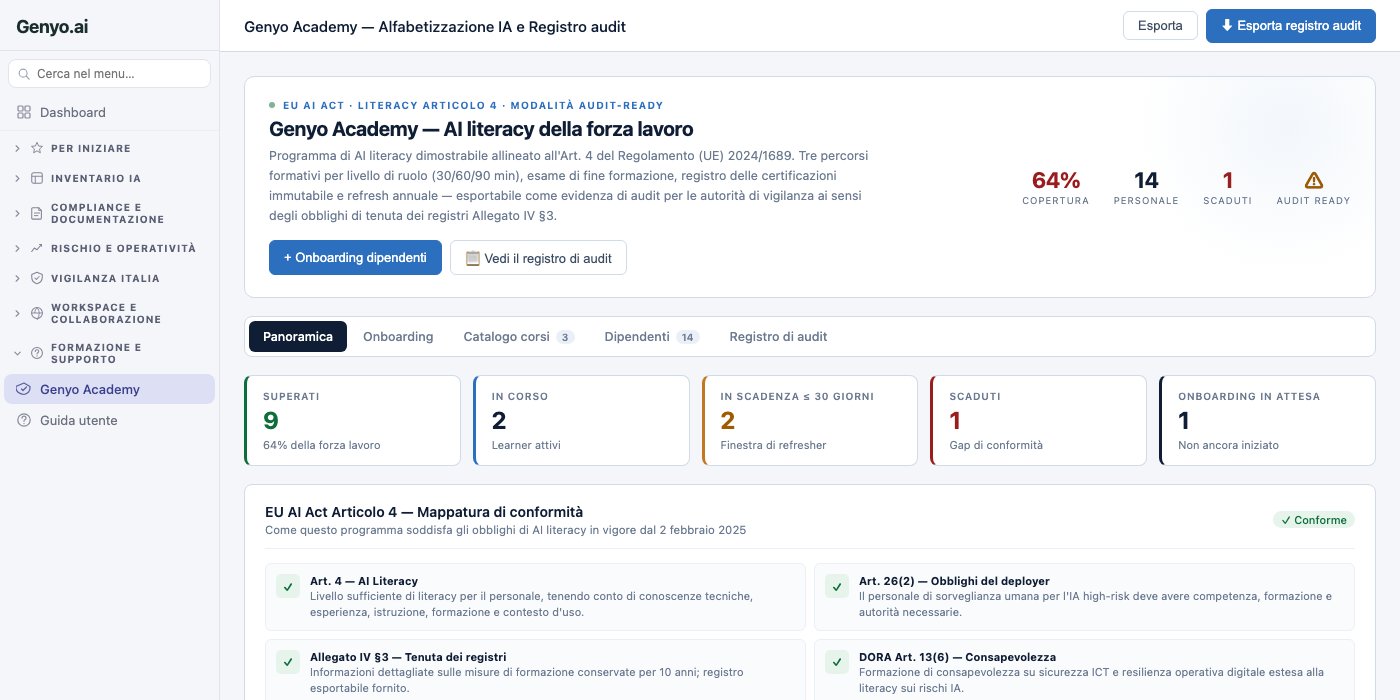Image resolution: width=1400 pixels, height=700 pixels.
Task: Click the Genyo Academy graduation cap icon
Action: 24,390
